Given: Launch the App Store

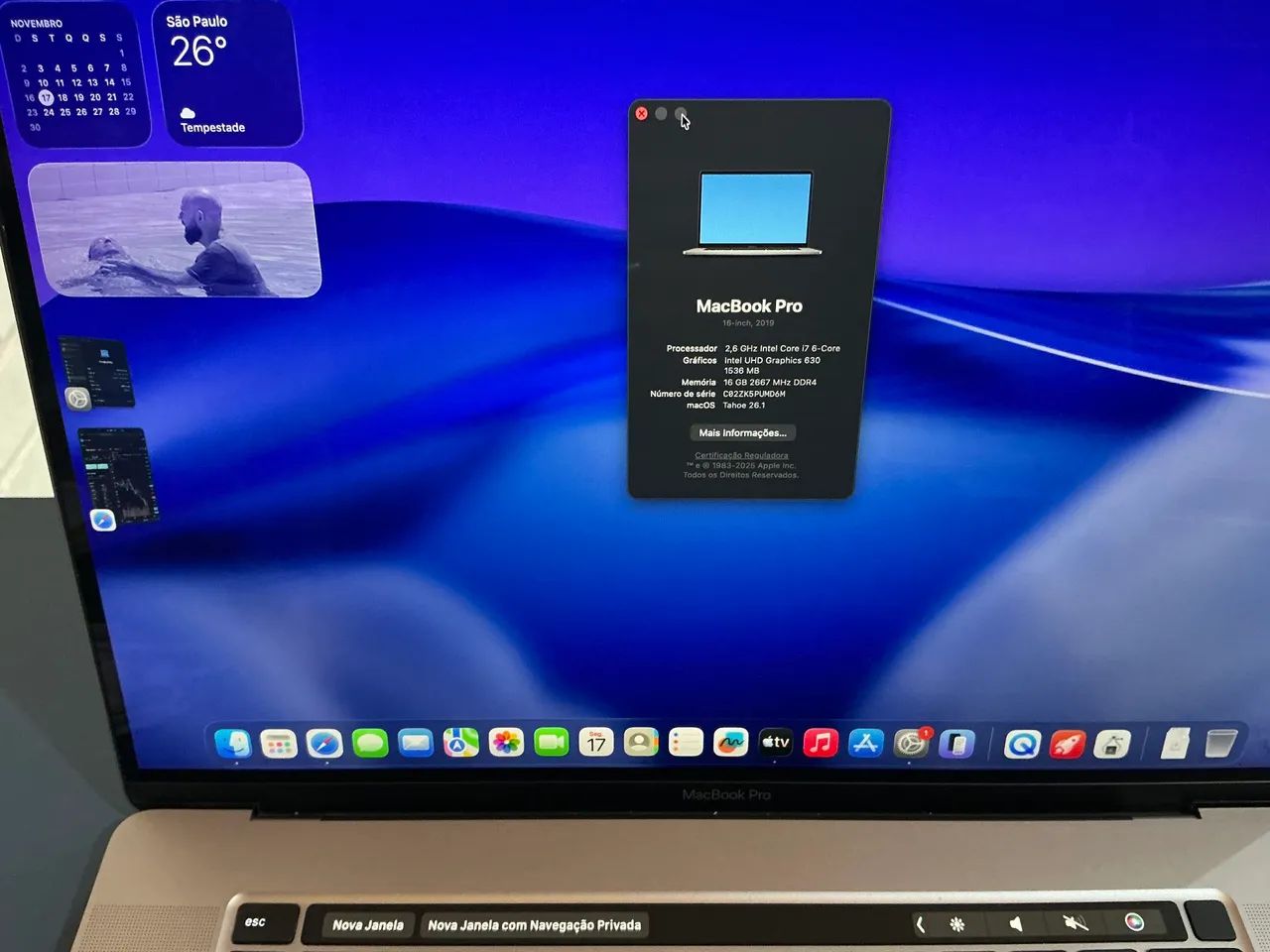Looking at the screenshot, I should point(865,744).
